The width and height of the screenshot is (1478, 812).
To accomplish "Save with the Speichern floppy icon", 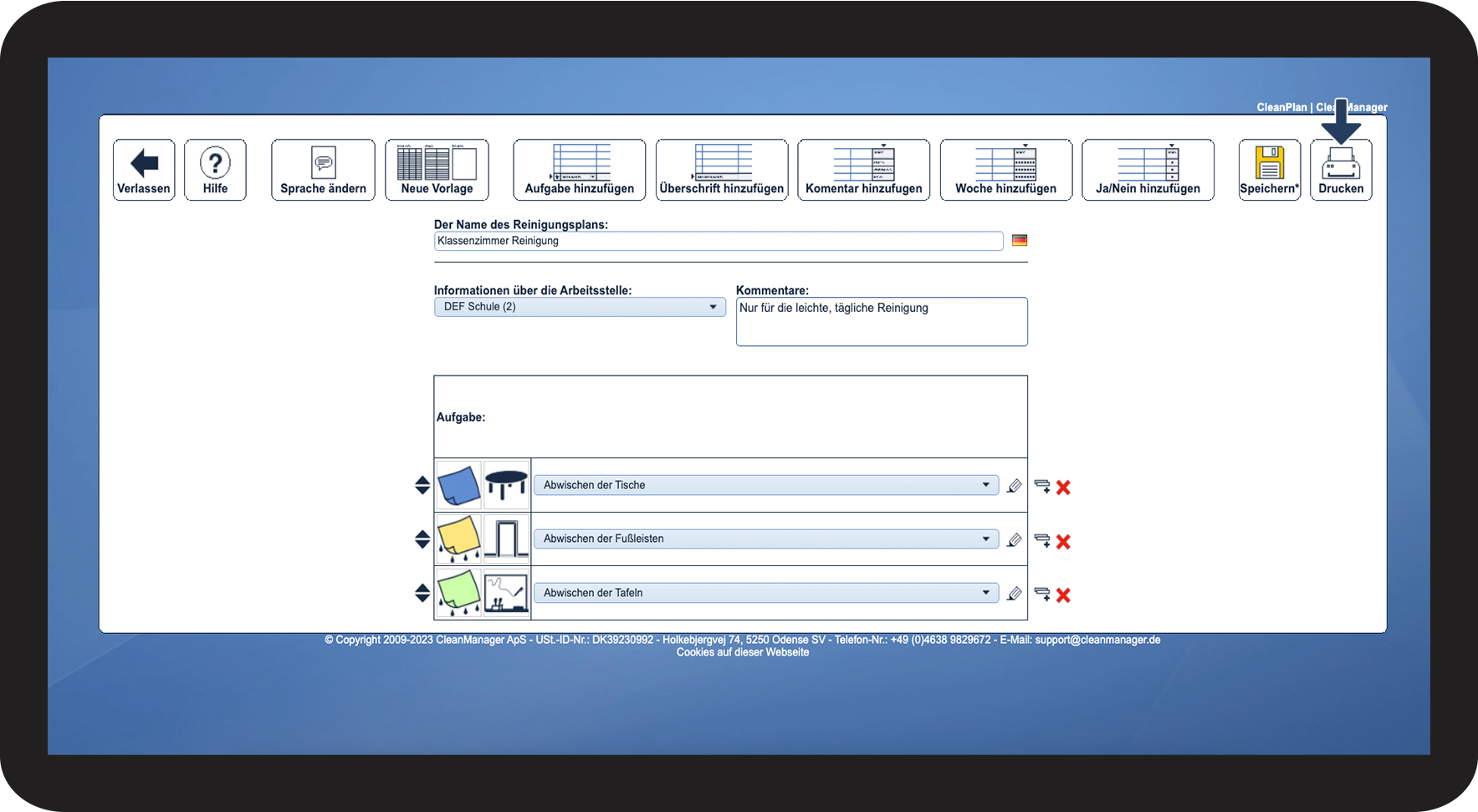I will point(1270,170).
